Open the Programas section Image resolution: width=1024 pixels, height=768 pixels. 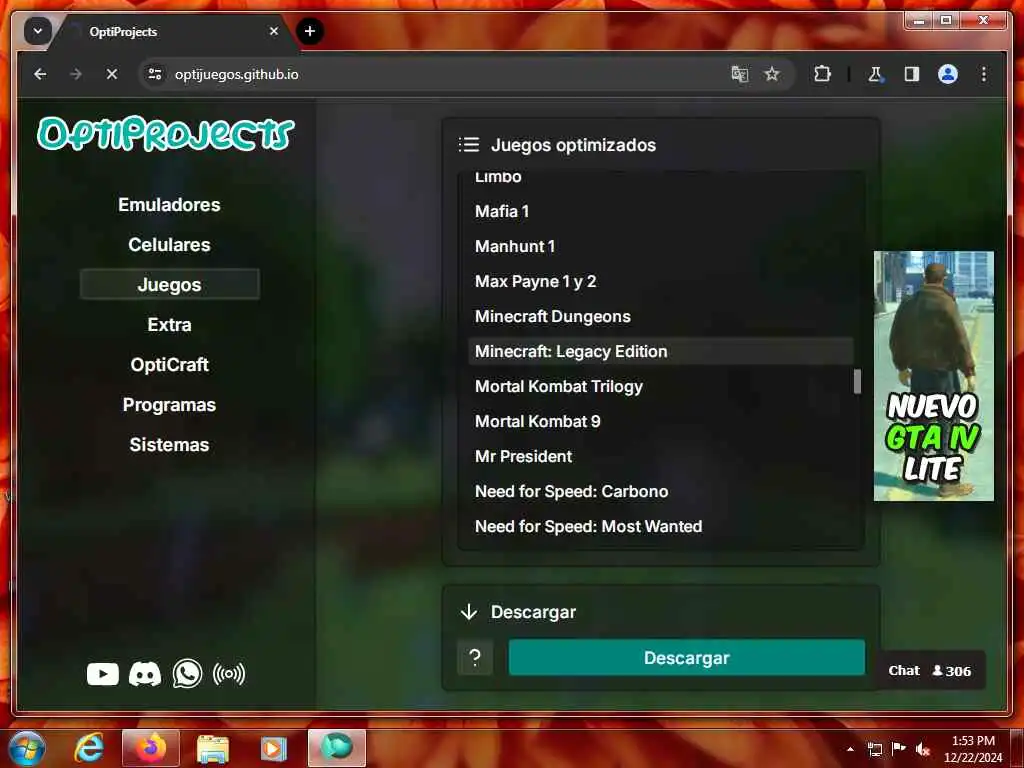tap(169, 404)
